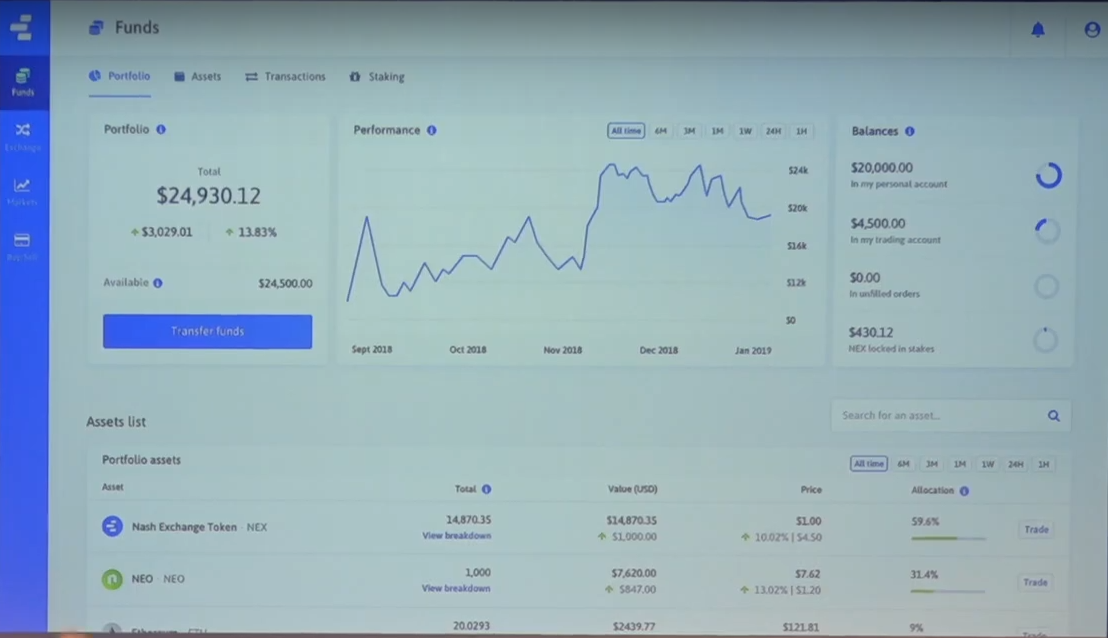Click the $430.12 NEX locked in stakes
This screenshot has width=1108, height=638.
[871, 332]
